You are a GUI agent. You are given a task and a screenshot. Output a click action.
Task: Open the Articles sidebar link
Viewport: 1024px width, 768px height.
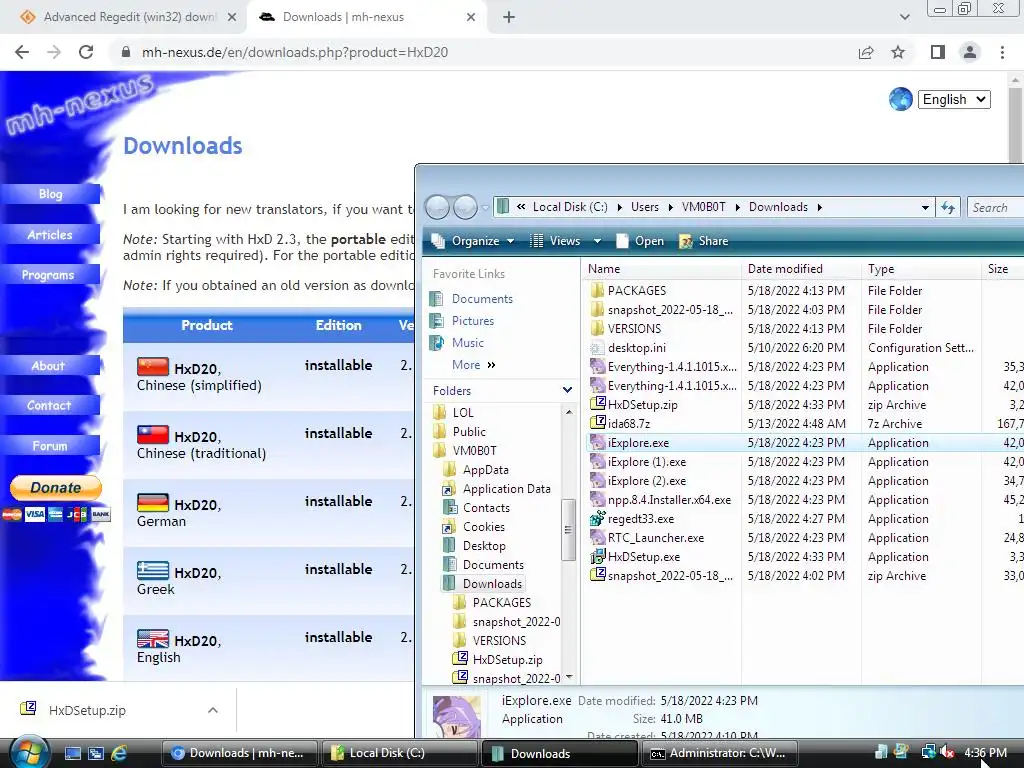coord(50,234)
